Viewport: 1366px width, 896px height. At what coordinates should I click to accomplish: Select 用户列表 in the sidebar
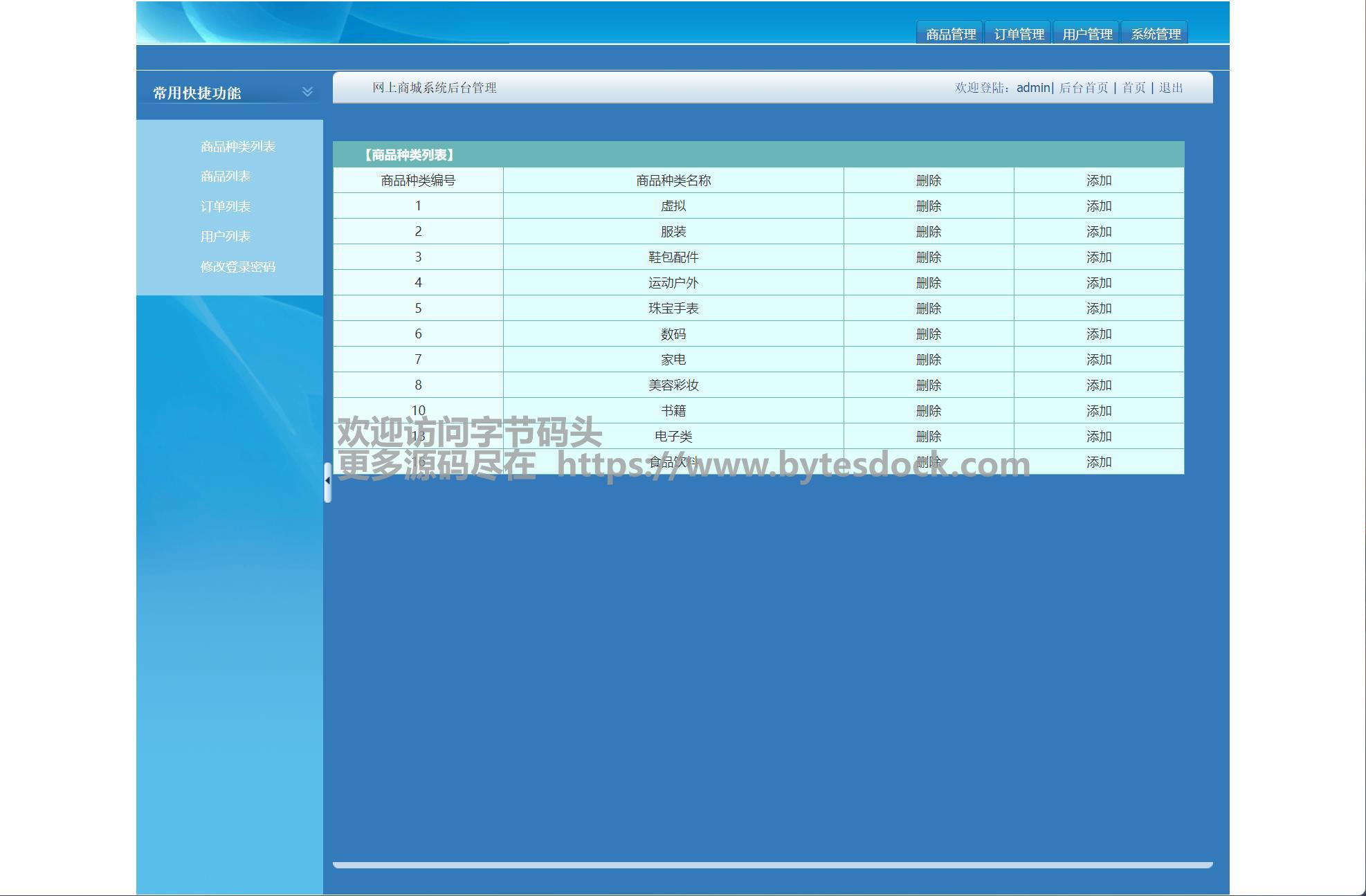click(x=225, y=237)
